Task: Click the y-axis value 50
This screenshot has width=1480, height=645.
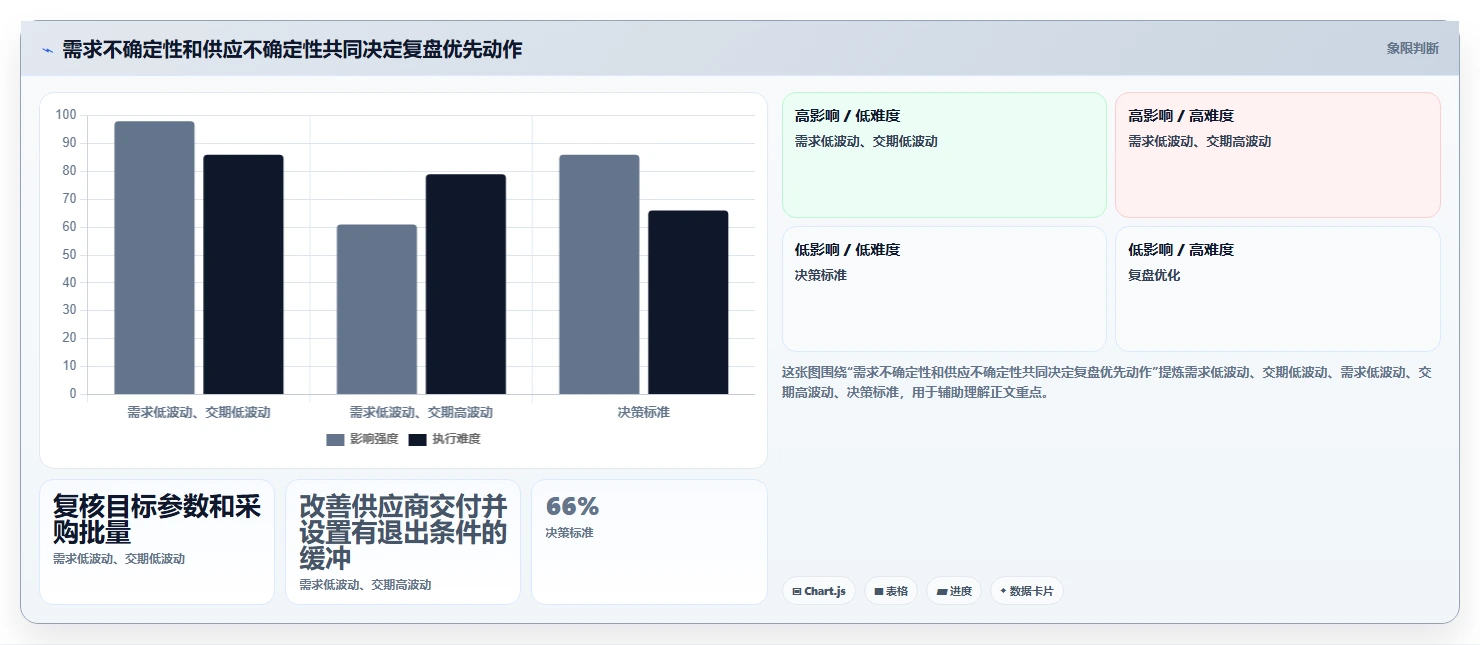Action: click(x=69, y=254)
